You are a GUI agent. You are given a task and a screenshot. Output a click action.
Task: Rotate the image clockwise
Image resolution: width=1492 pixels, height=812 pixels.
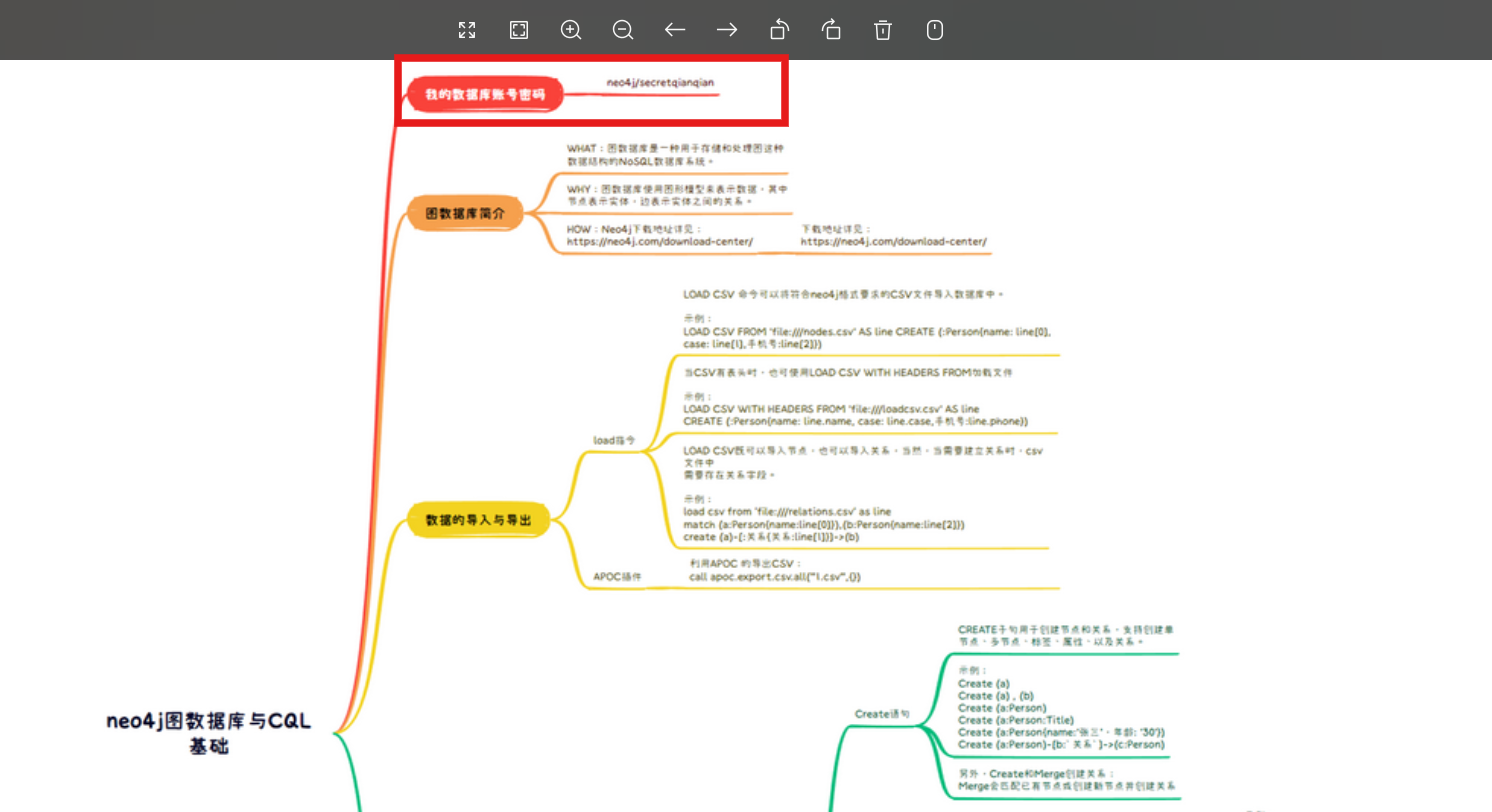(x=831, y=30)
